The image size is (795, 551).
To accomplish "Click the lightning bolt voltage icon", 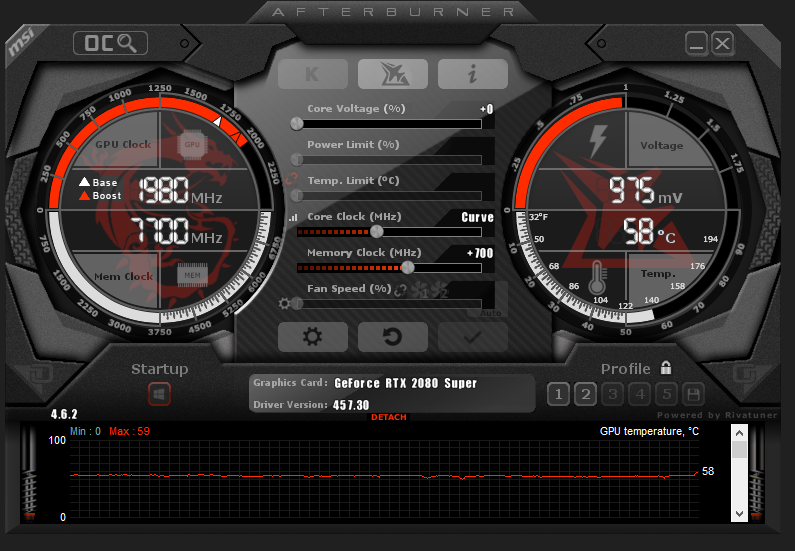I will coord(598,141).
